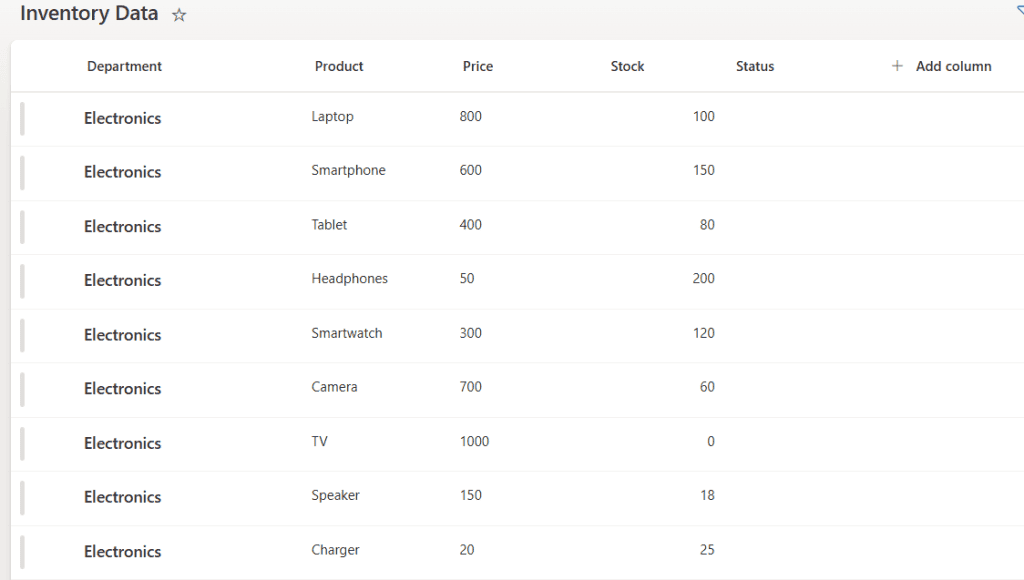Viewport: 1024px width, 580px height.
Task: Select the Charger product cell
Action: click(x=336, y=551)
